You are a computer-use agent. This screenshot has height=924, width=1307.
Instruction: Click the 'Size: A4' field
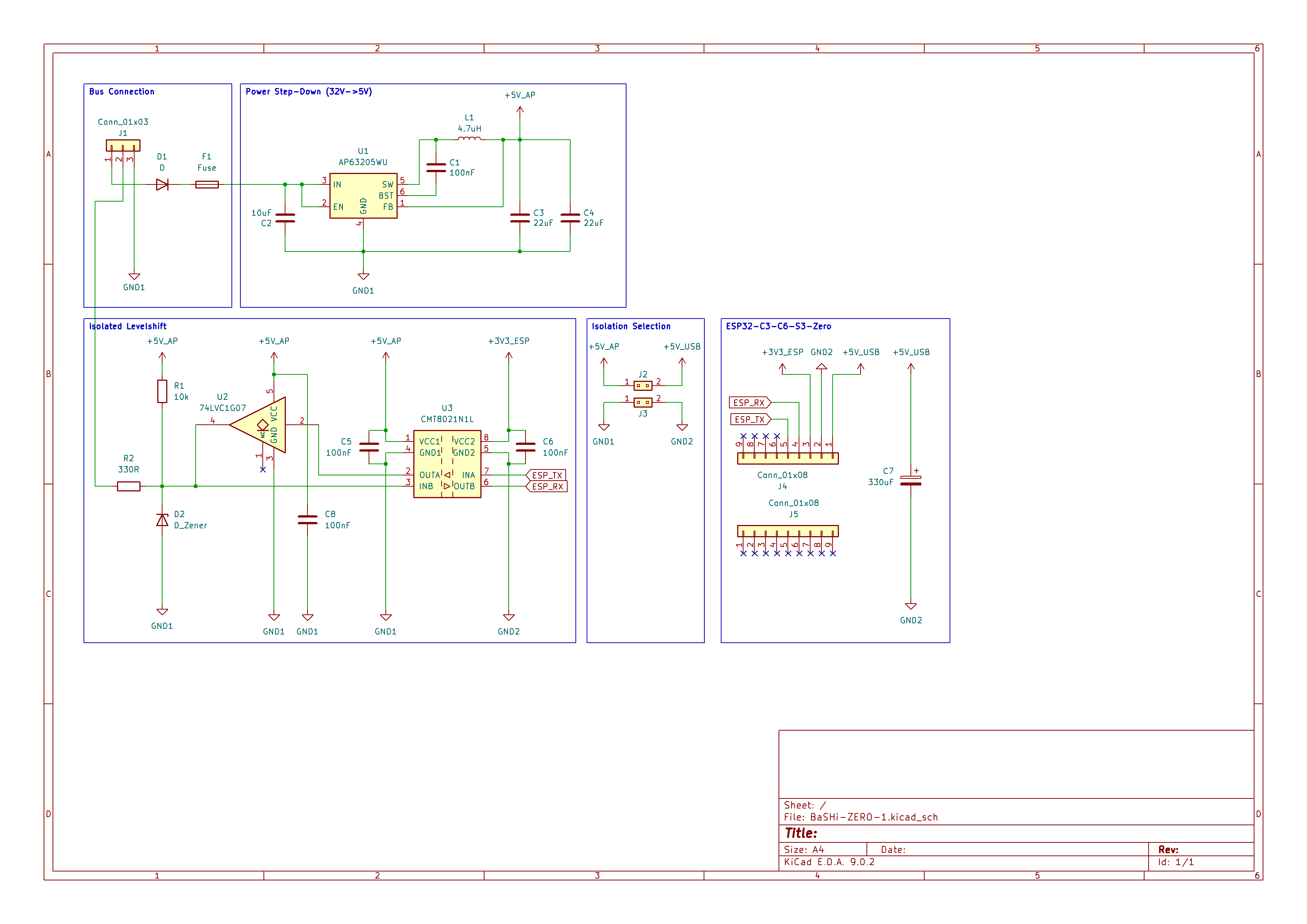804,849
